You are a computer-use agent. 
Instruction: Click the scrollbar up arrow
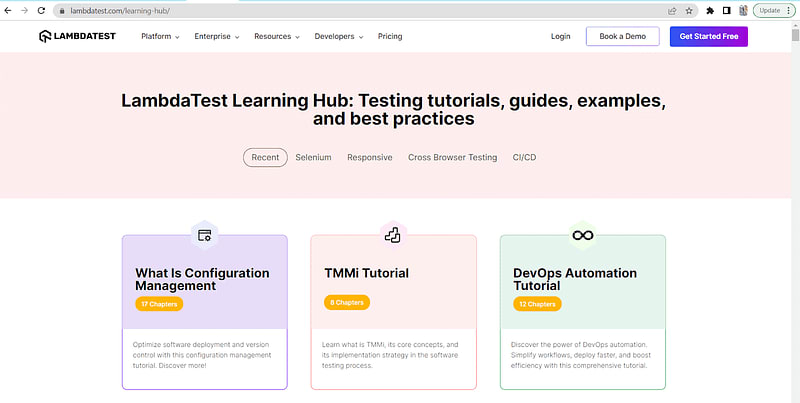pos(795,25)
